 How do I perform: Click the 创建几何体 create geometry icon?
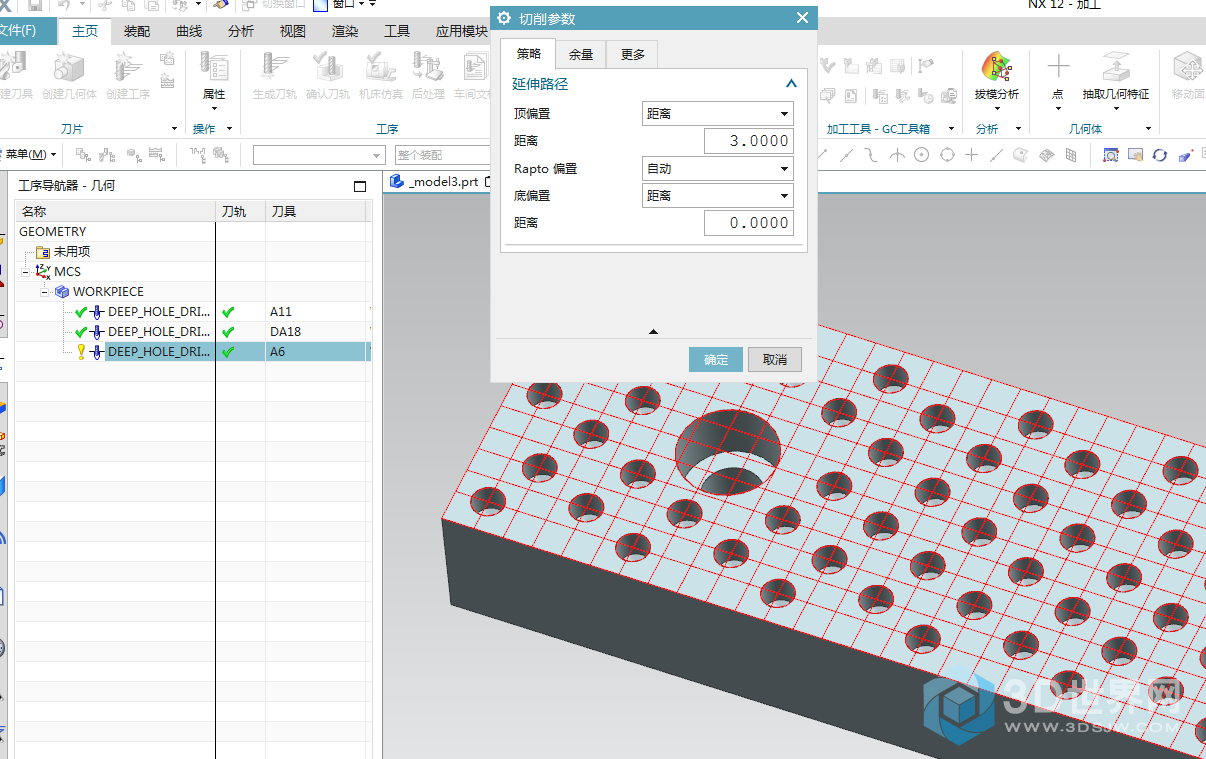pos(69,77)
